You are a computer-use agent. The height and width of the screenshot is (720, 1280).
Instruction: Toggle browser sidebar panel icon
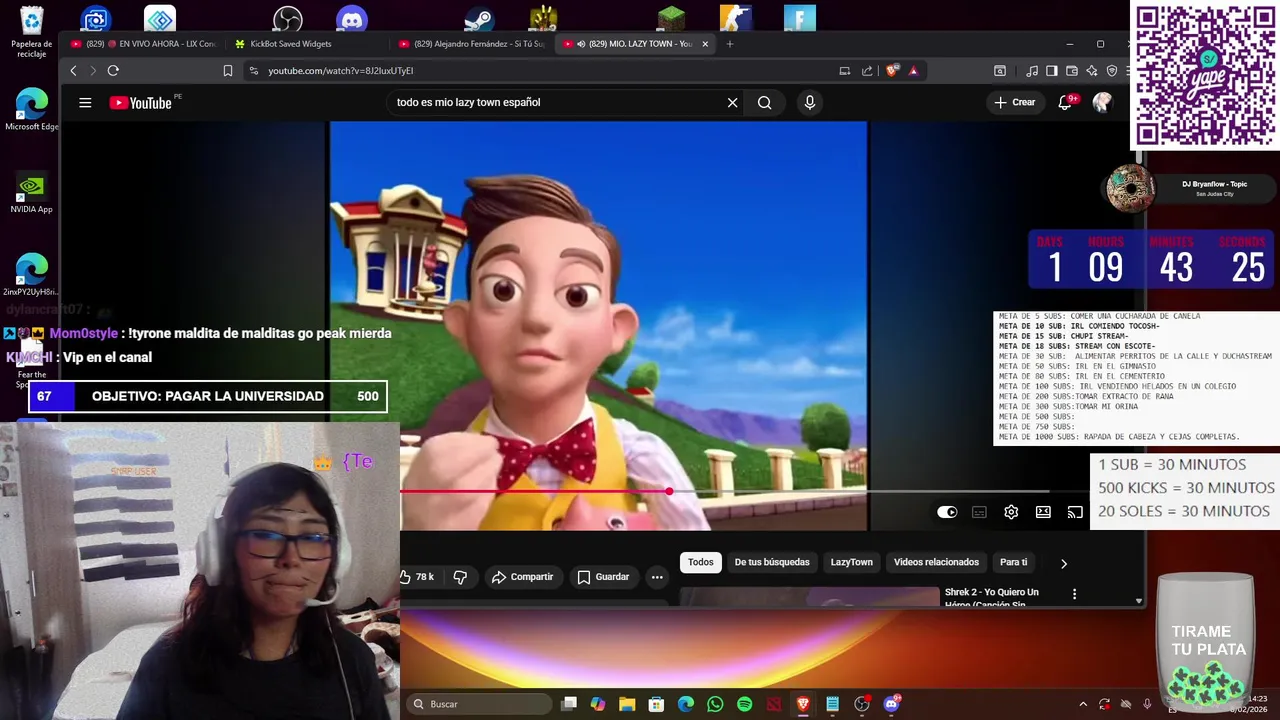[x=1052, y=70]
